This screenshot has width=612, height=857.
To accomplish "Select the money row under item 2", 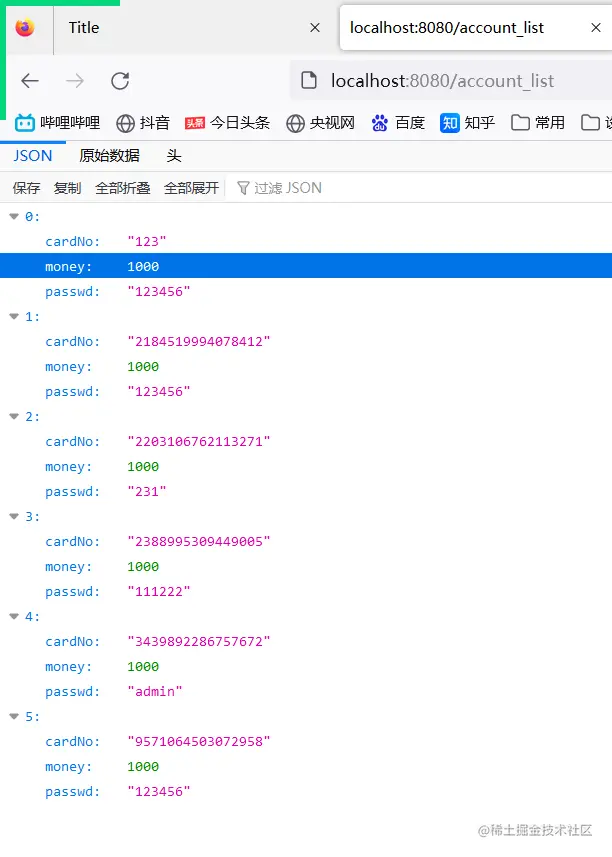I will 306,466.
